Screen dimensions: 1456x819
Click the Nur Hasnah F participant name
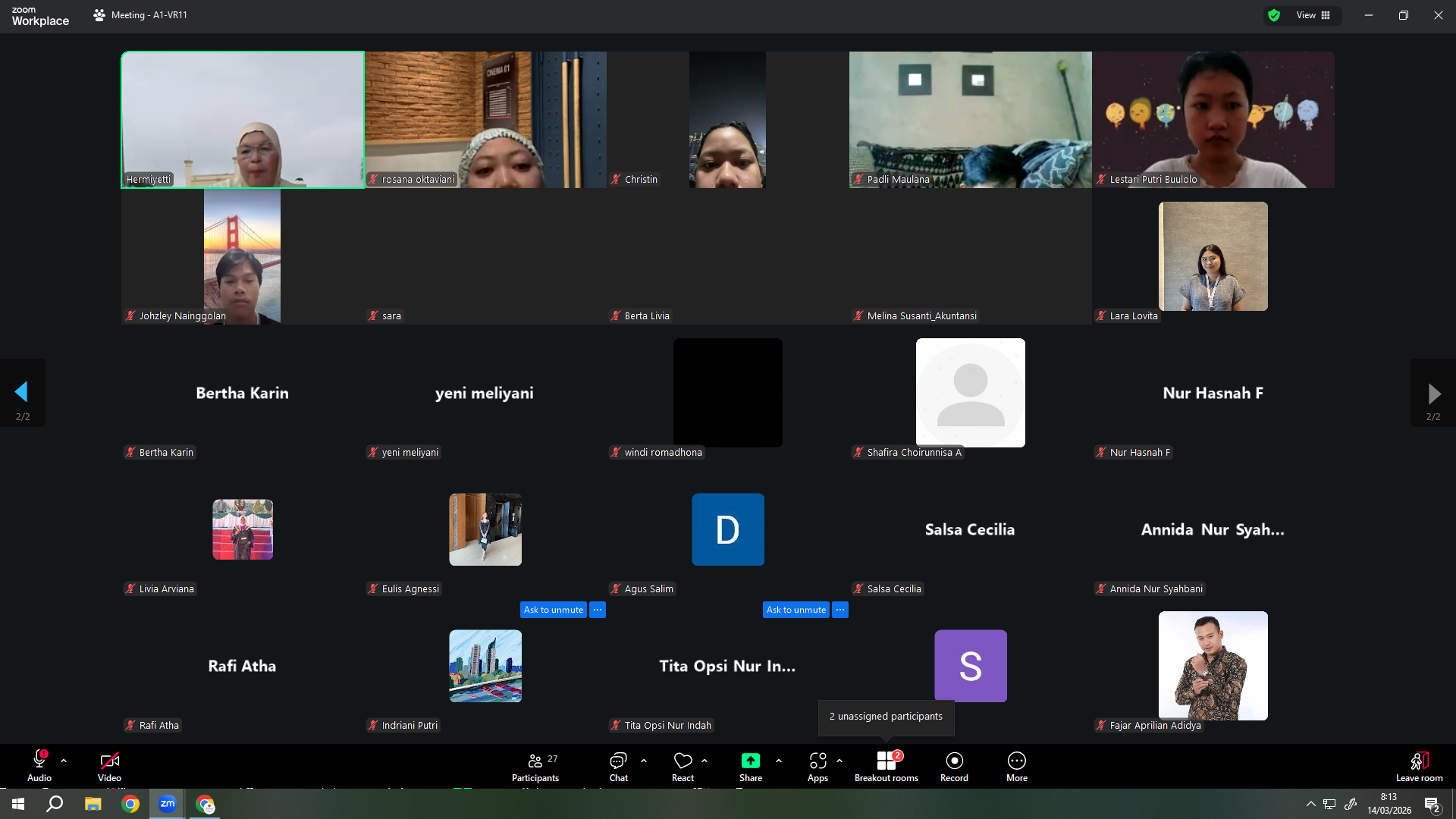pyautogui.click(x=1213, y=393)
